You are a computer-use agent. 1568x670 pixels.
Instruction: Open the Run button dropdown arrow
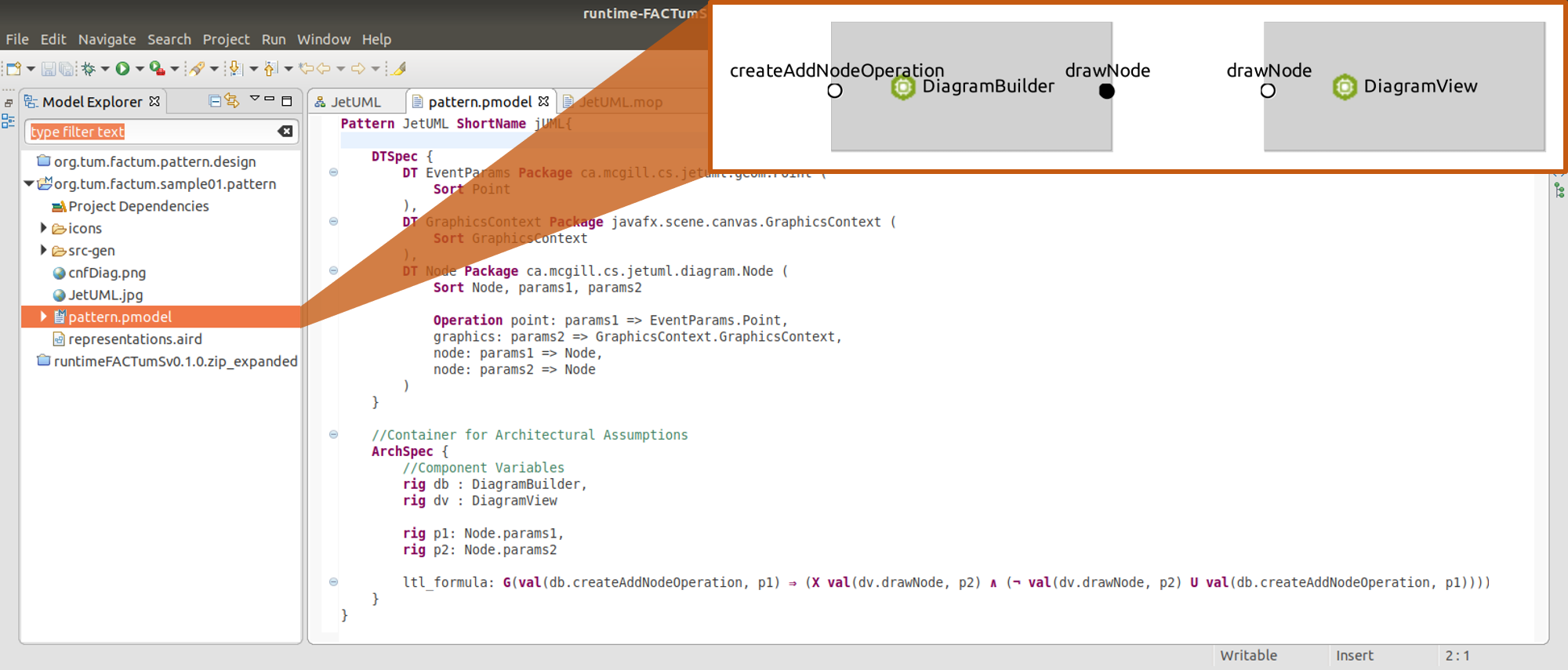pos(140,69)
